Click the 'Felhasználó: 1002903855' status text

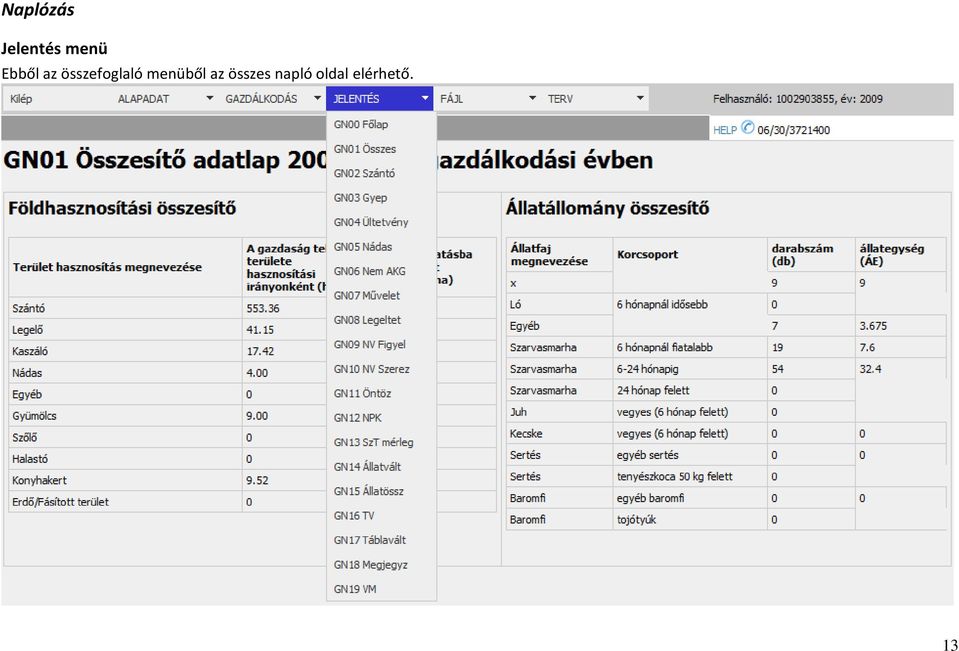tap(774, 99)
